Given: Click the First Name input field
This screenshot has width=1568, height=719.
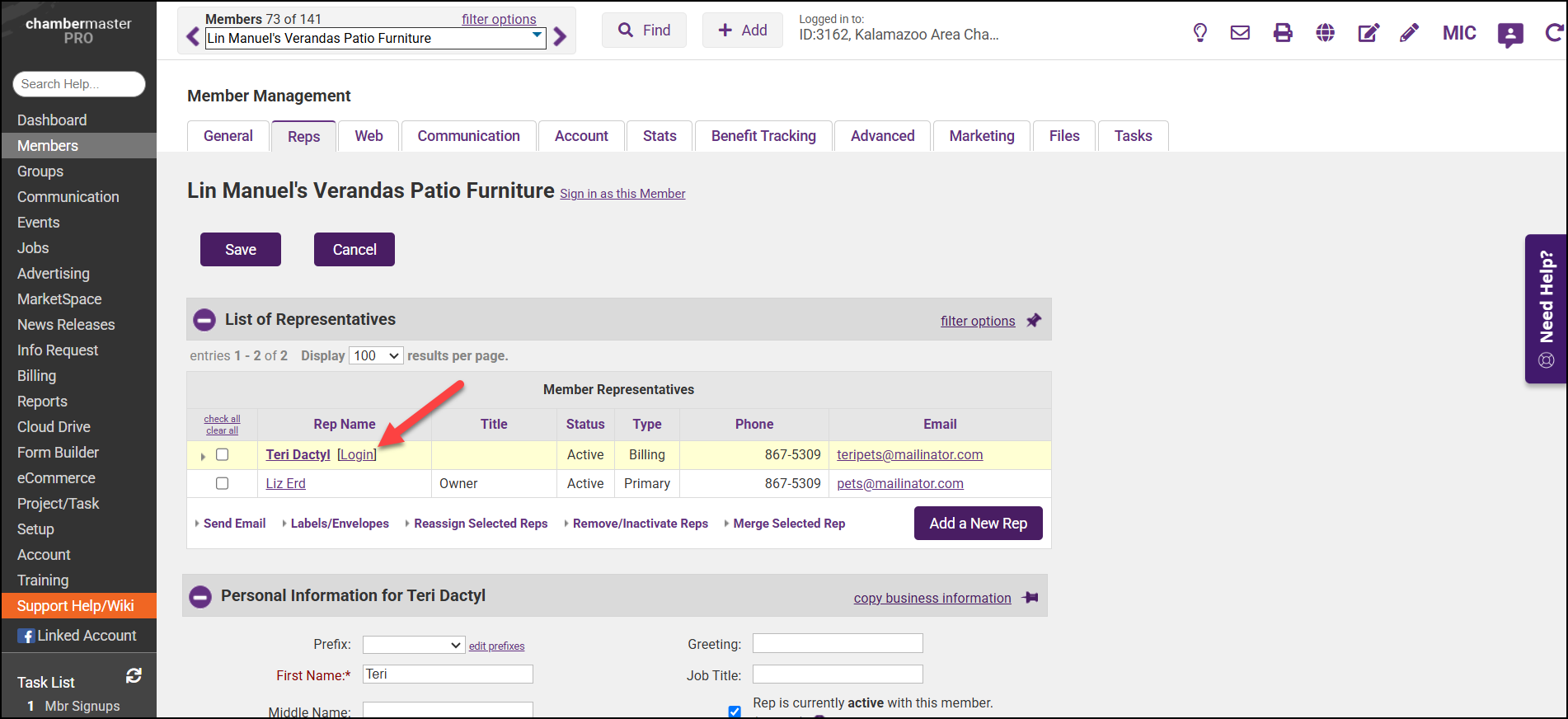Looking at the screenshot, I should tap(448, 674).
